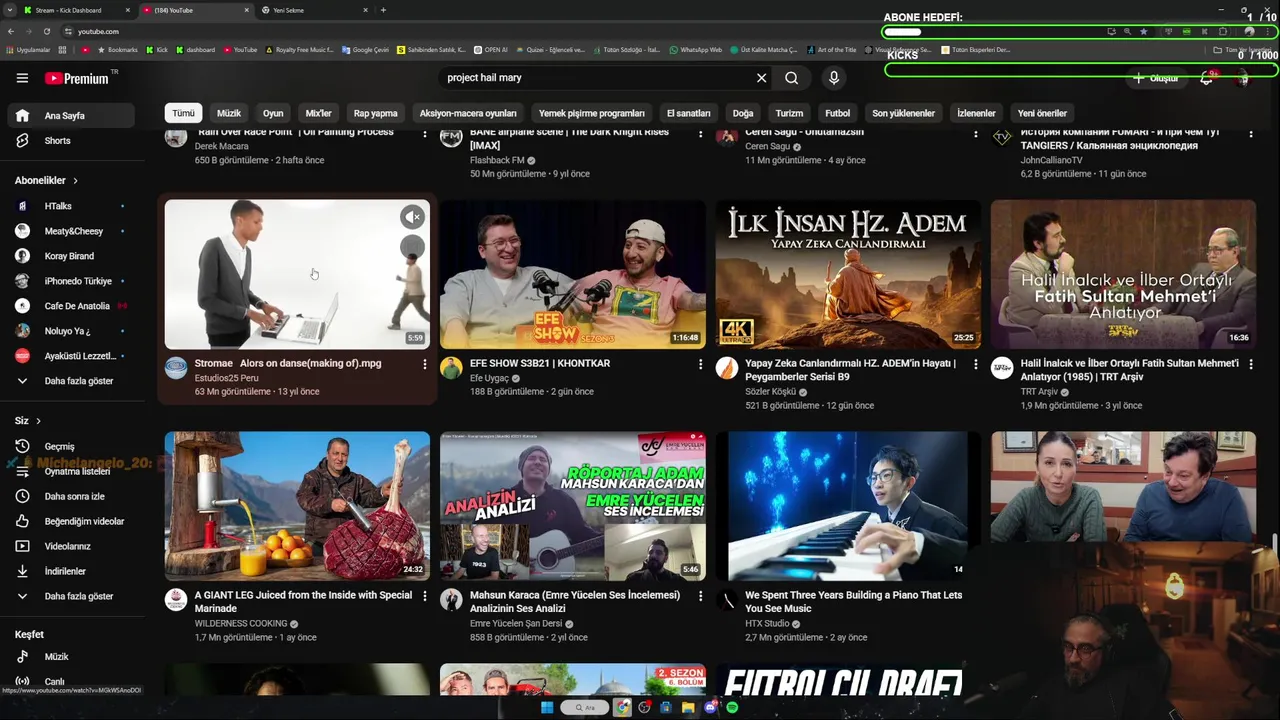The height and width of the screenshot is (720, 1280).
Task: Open Windows Start menu
Action: point(547,708)
